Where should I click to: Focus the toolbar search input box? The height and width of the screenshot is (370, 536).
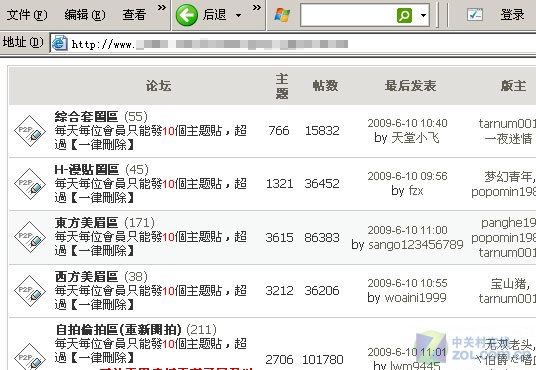(x=348, y=15)
